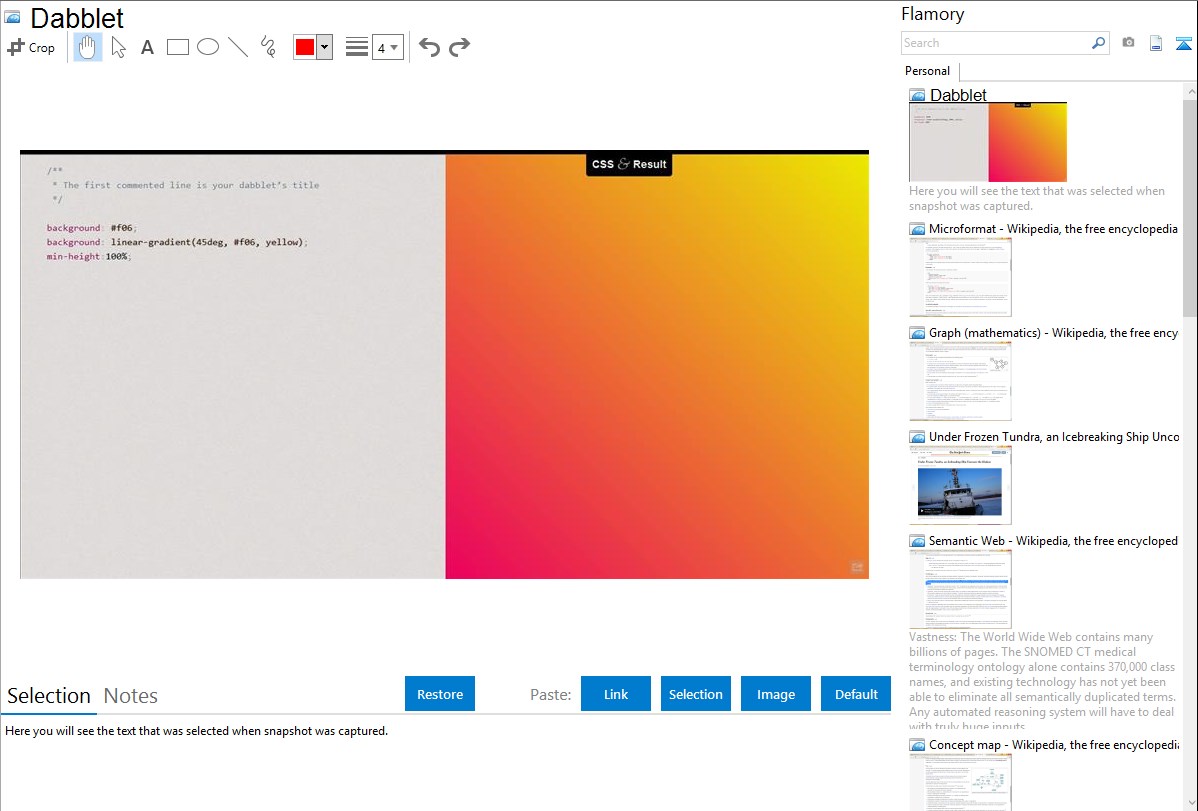Click the small icon at gradient's bottom-right corner
Image resolution: width=1198 pixels, height=811 pixels.
[856, 566]
